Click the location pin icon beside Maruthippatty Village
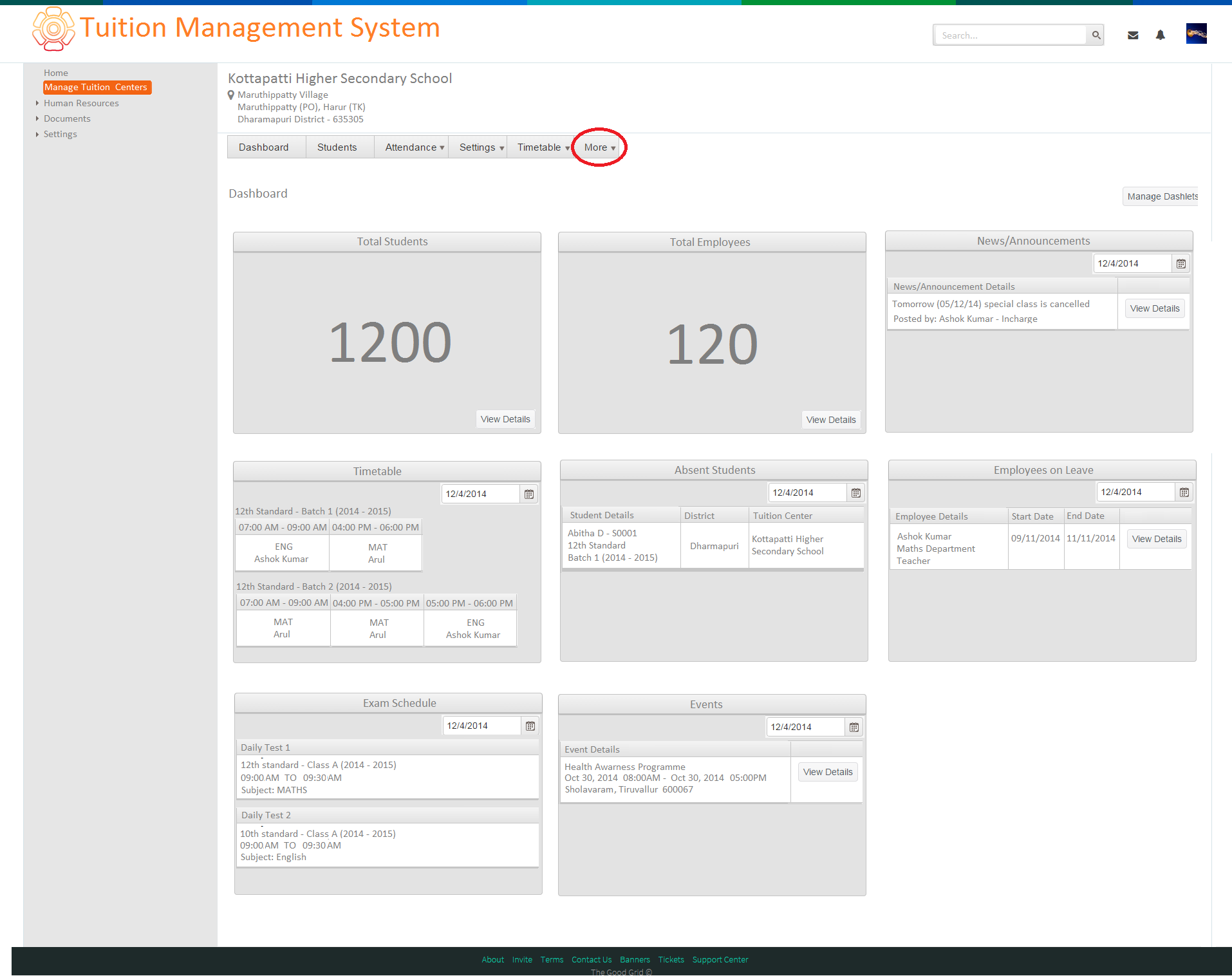This screenshot has width=1232, height=976. point(231,95)
